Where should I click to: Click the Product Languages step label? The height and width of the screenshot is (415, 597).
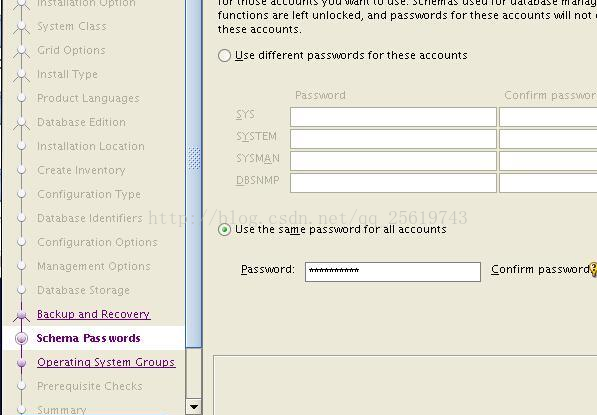(x=88, y=98)
